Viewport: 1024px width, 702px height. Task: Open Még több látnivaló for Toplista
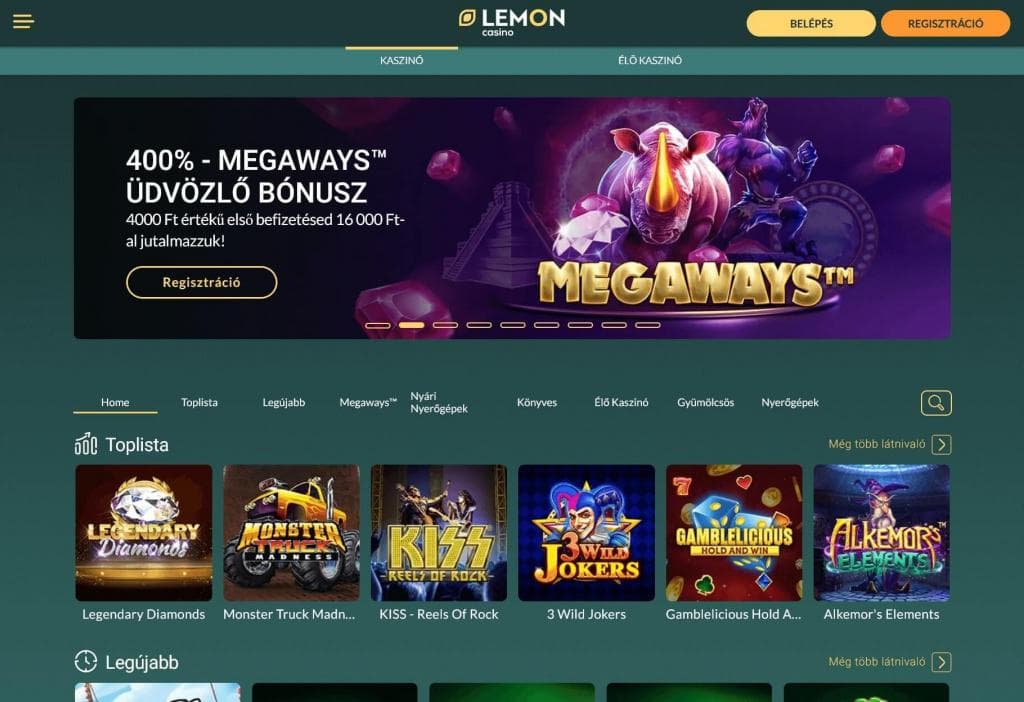876,444
